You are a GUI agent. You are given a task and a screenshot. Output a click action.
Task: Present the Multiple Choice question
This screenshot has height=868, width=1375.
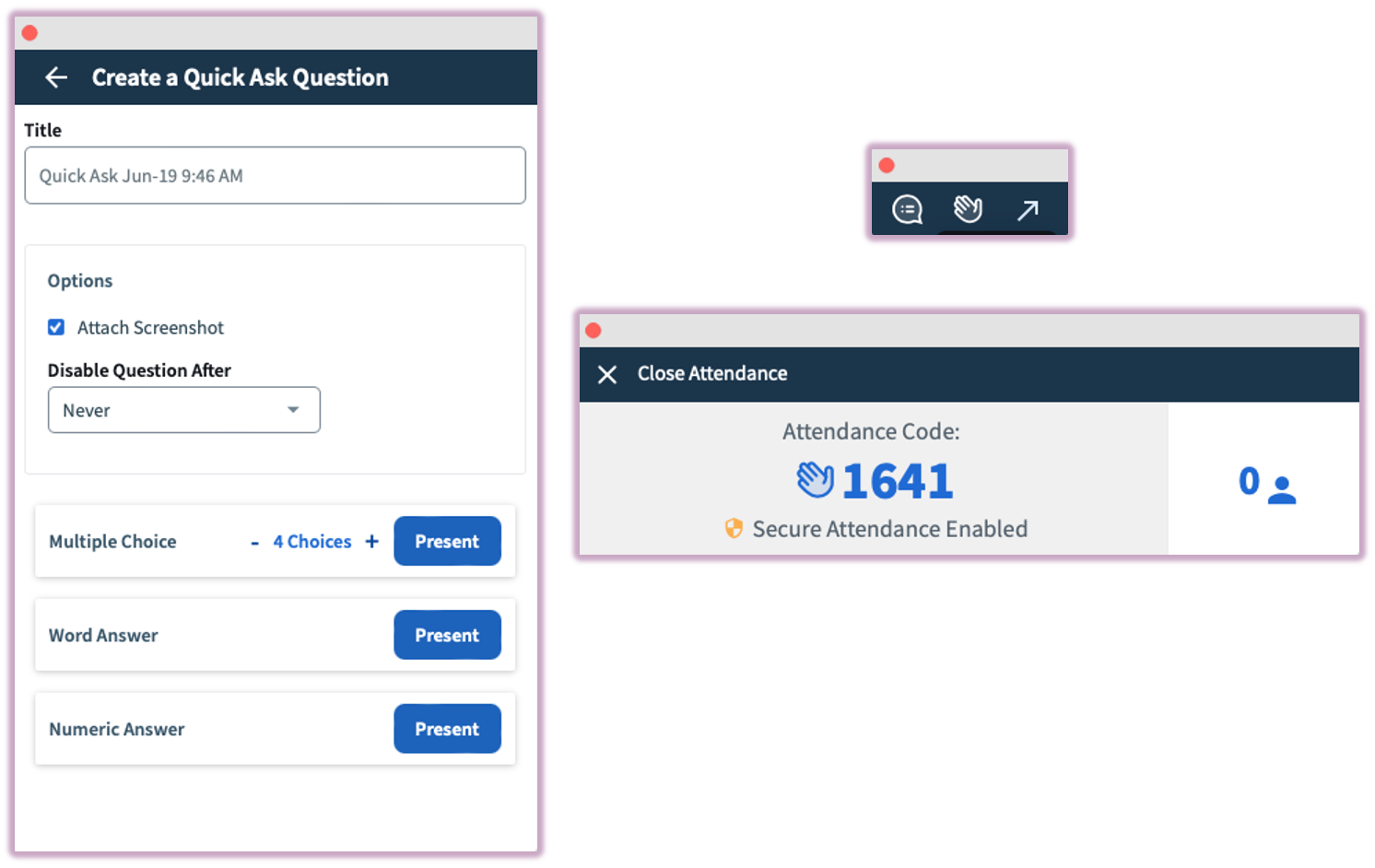click(447, 542)
